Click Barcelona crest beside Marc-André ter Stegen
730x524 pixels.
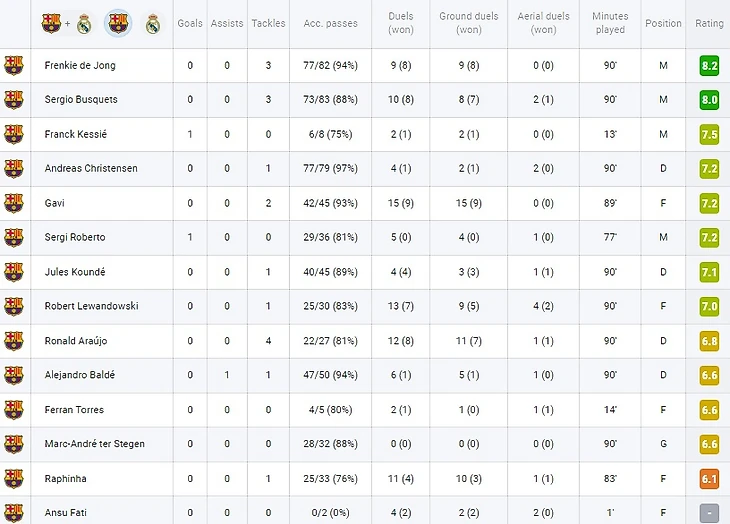click(x=13, y=444)
